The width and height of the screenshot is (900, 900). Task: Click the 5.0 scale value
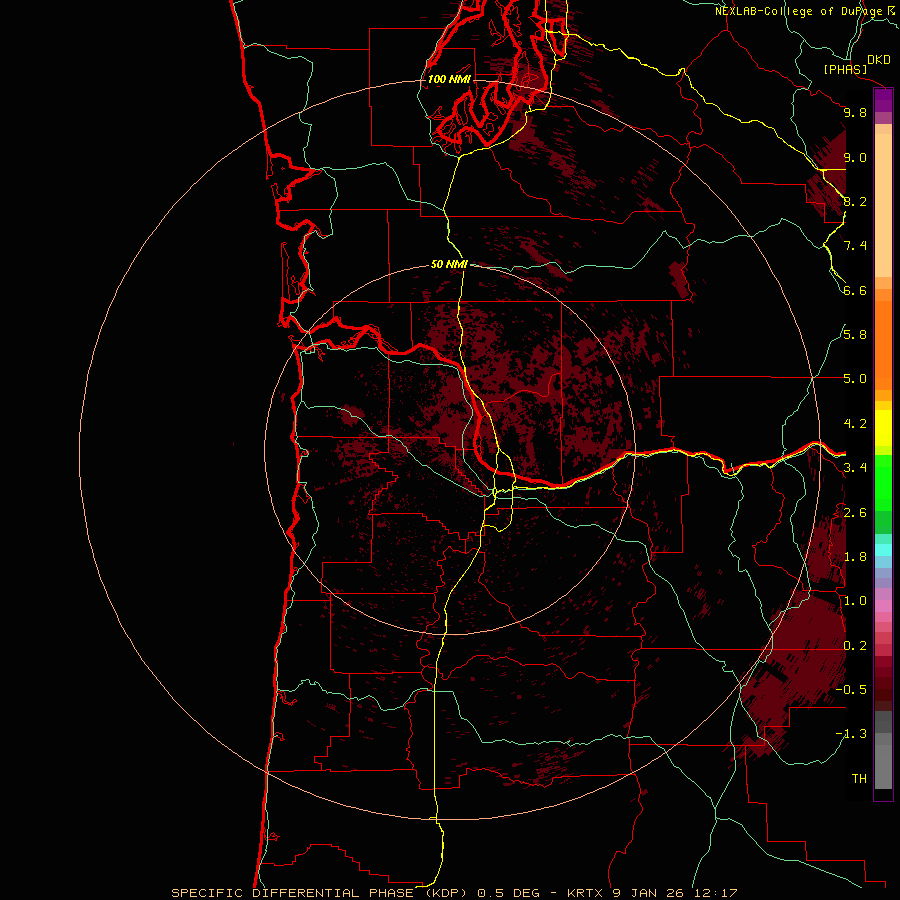click(855, 379)
